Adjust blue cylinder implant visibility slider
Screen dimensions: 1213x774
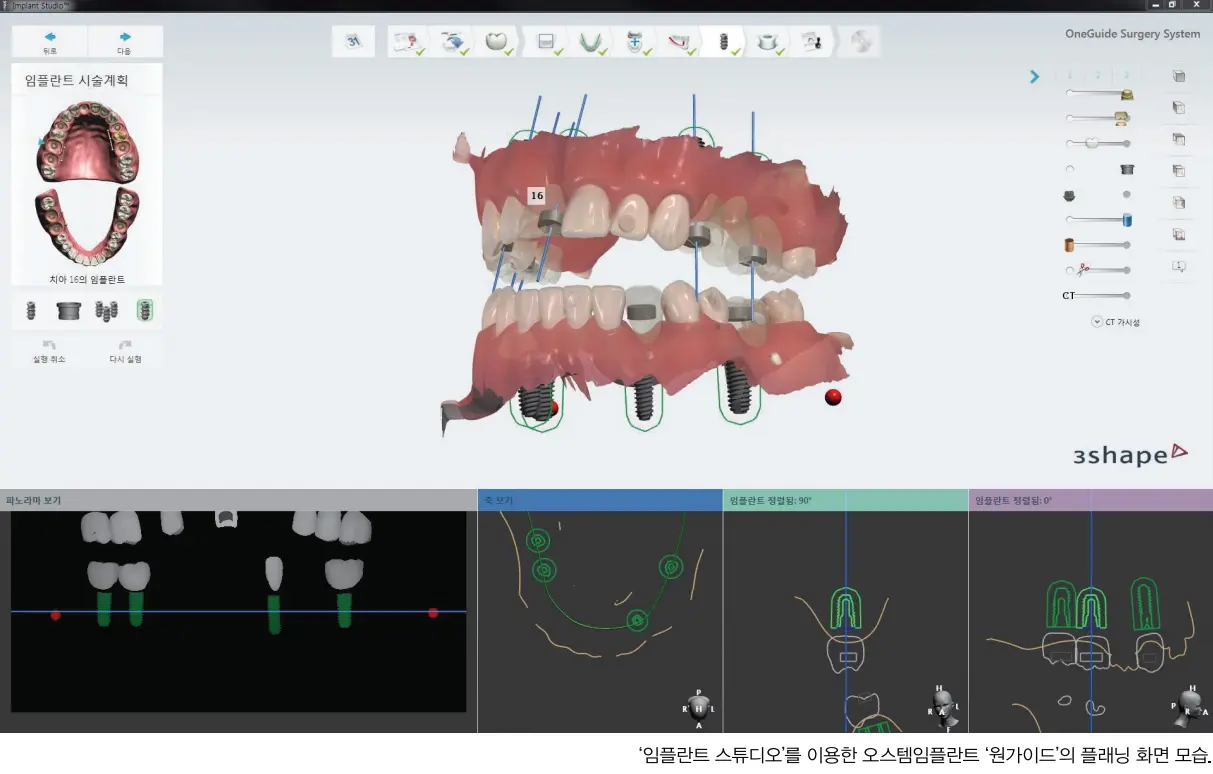pyautogui.click(x=1099, y=219)
